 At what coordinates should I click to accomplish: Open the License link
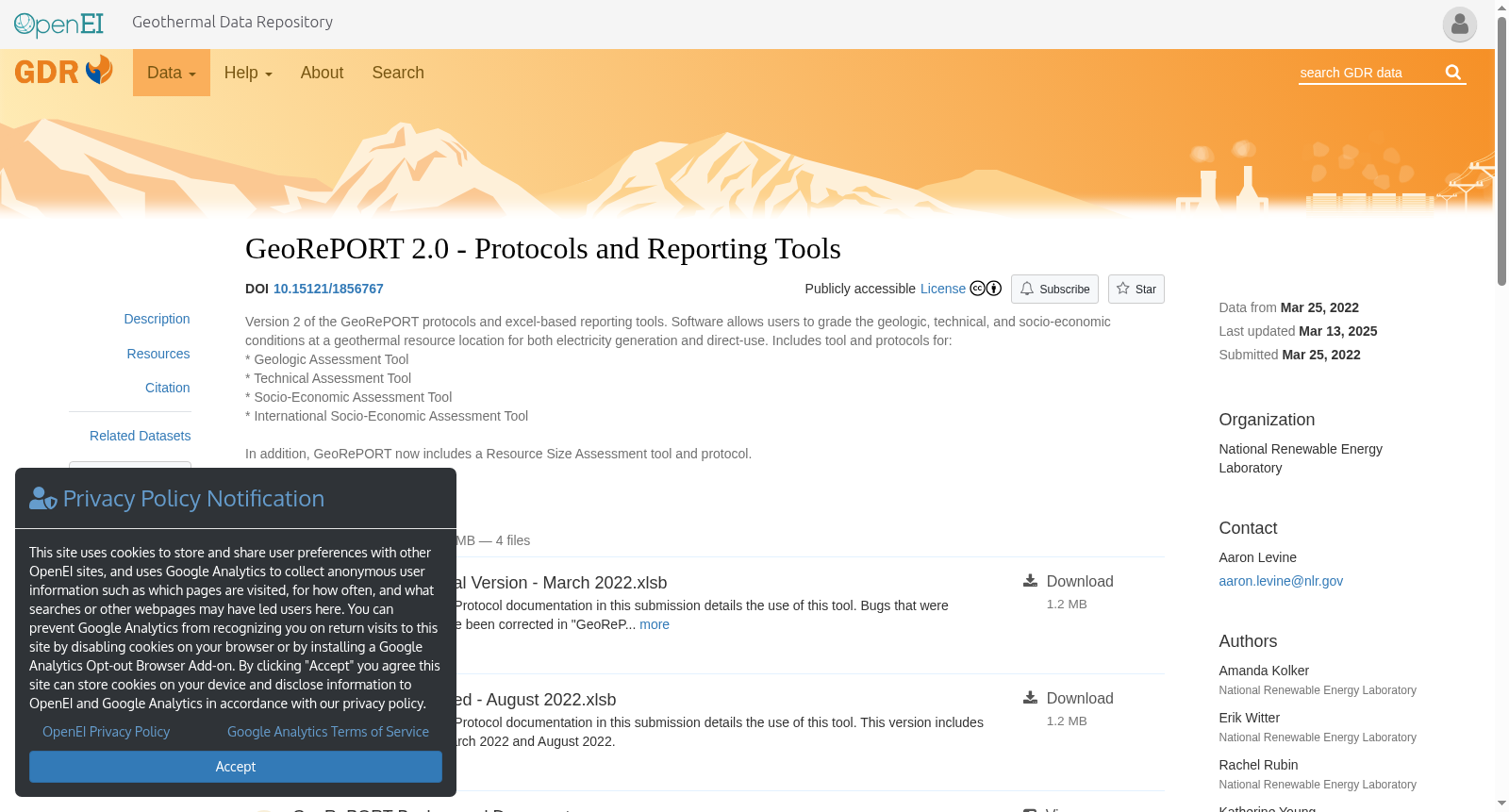943,289
